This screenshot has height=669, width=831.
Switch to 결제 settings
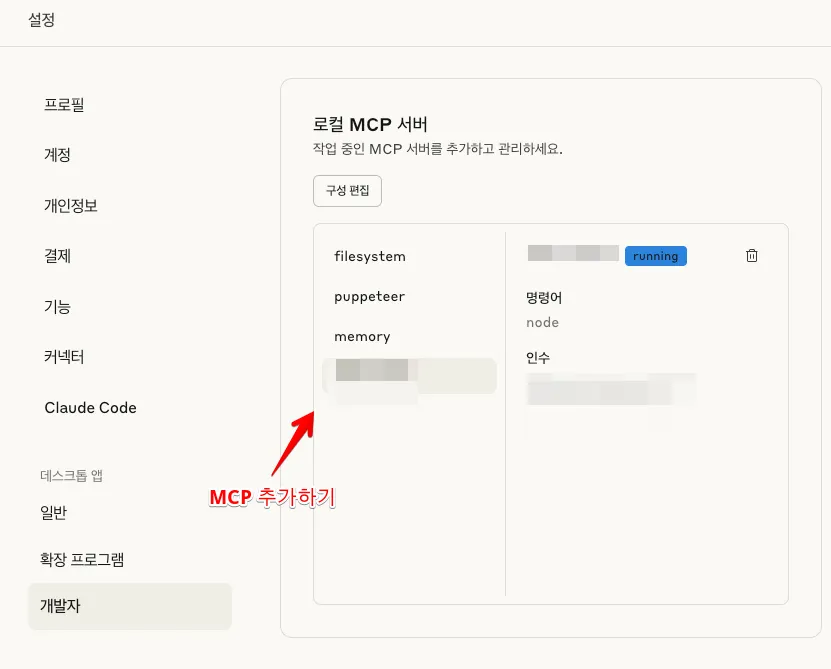coord(57,256)
